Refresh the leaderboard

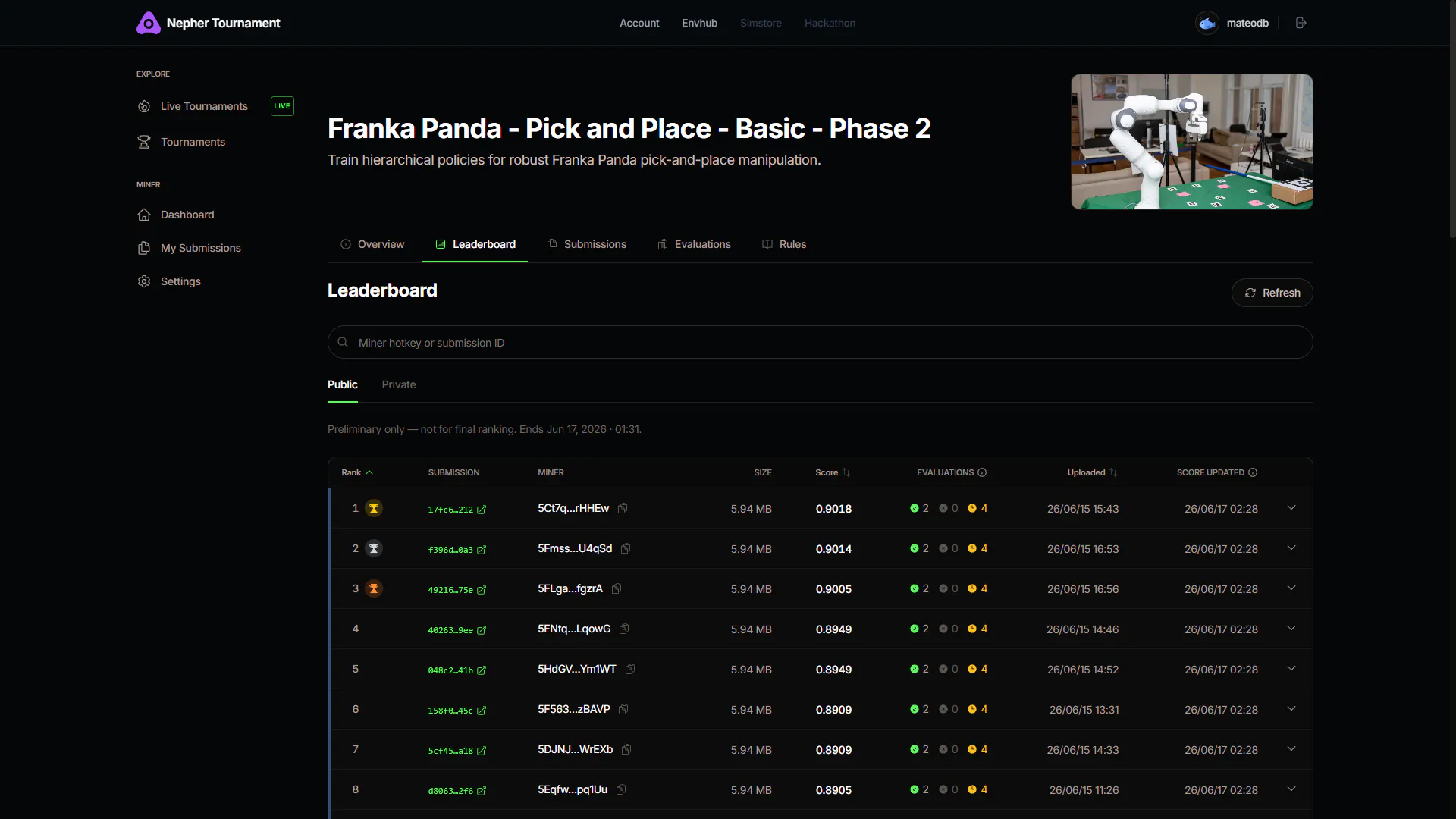point(1272,293)
